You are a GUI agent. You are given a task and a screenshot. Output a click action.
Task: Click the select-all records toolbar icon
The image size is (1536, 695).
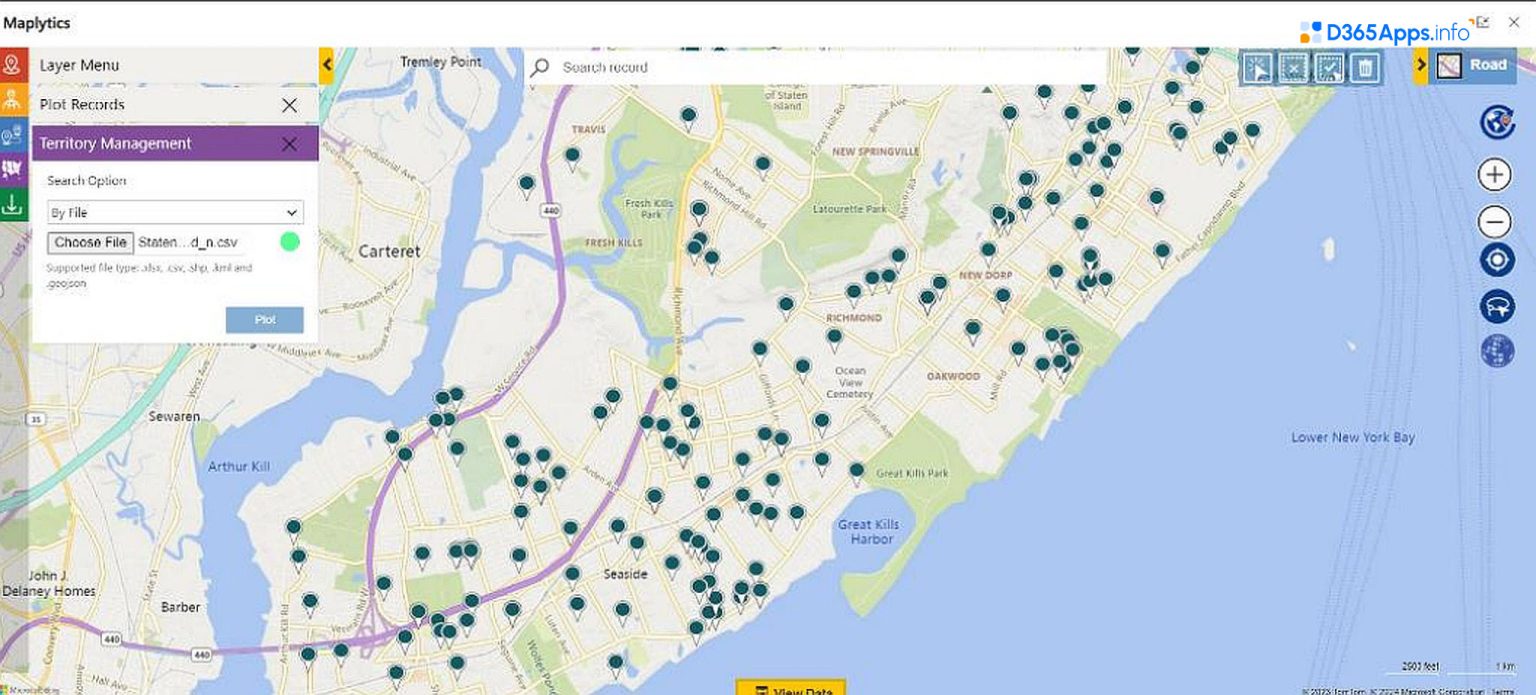pos(1330,66)
